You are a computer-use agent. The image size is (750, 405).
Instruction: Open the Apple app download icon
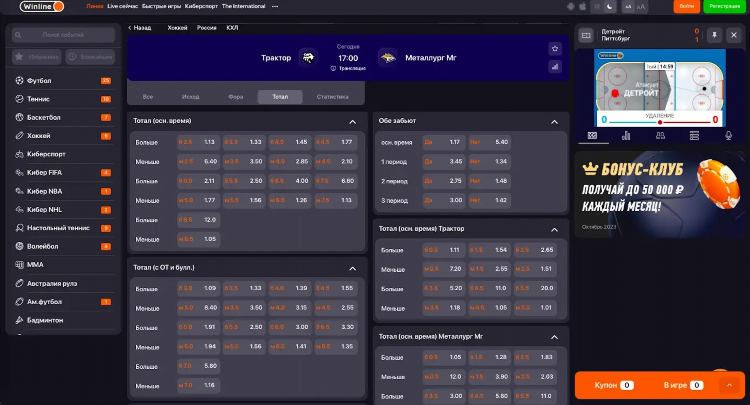click(x=583, y=6)
